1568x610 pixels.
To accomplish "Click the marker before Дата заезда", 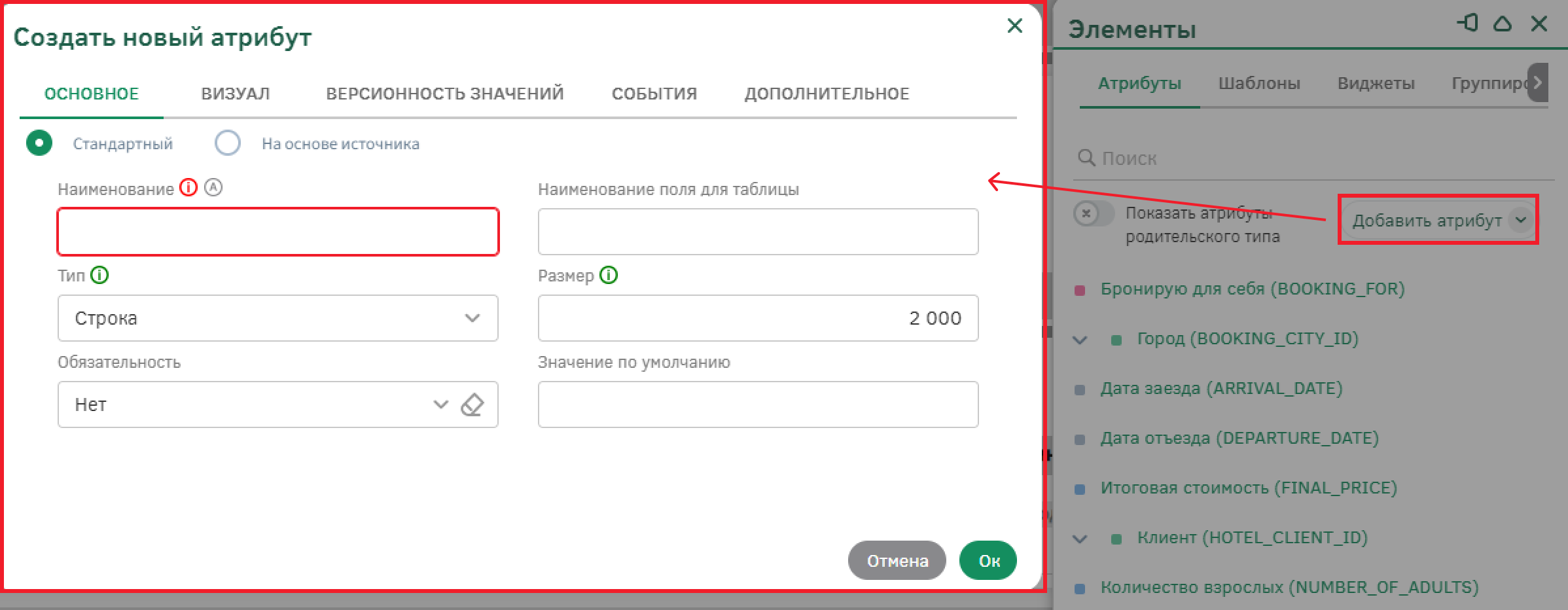I will 1080,389.
